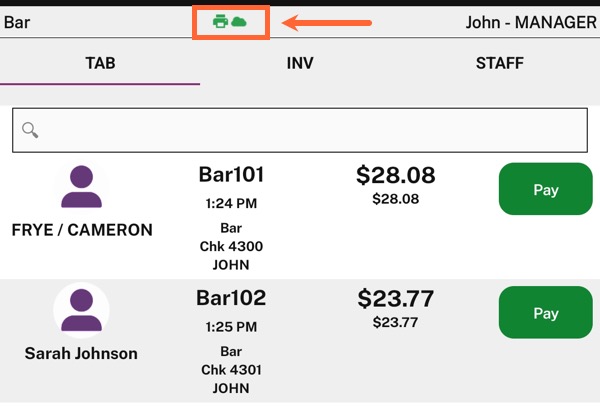Focus the tab search field
This screenshot has width=600, height=417.
pos(300,130)
